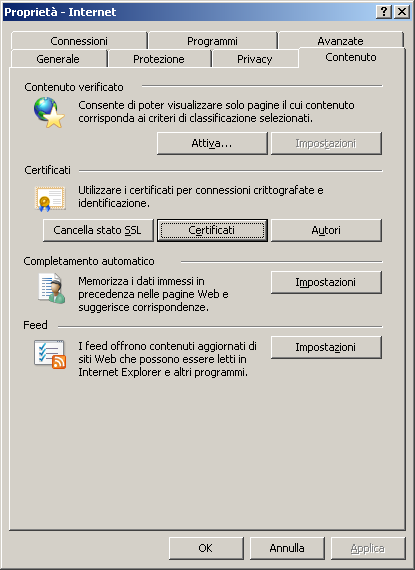
Task: Click the Autori button
Action: click(x=326, y=230)
